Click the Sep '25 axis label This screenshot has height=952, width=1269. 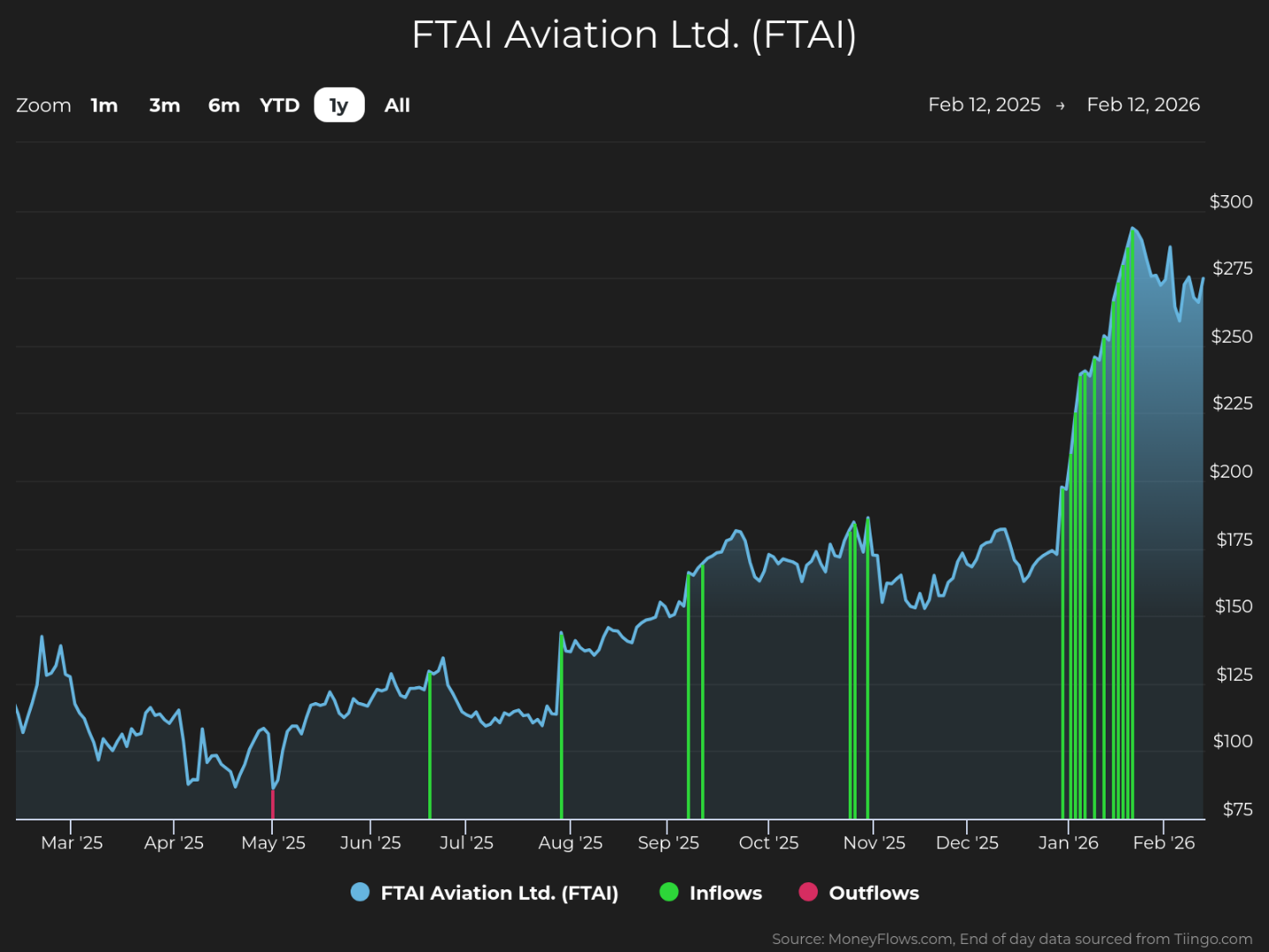coord(668,842)
